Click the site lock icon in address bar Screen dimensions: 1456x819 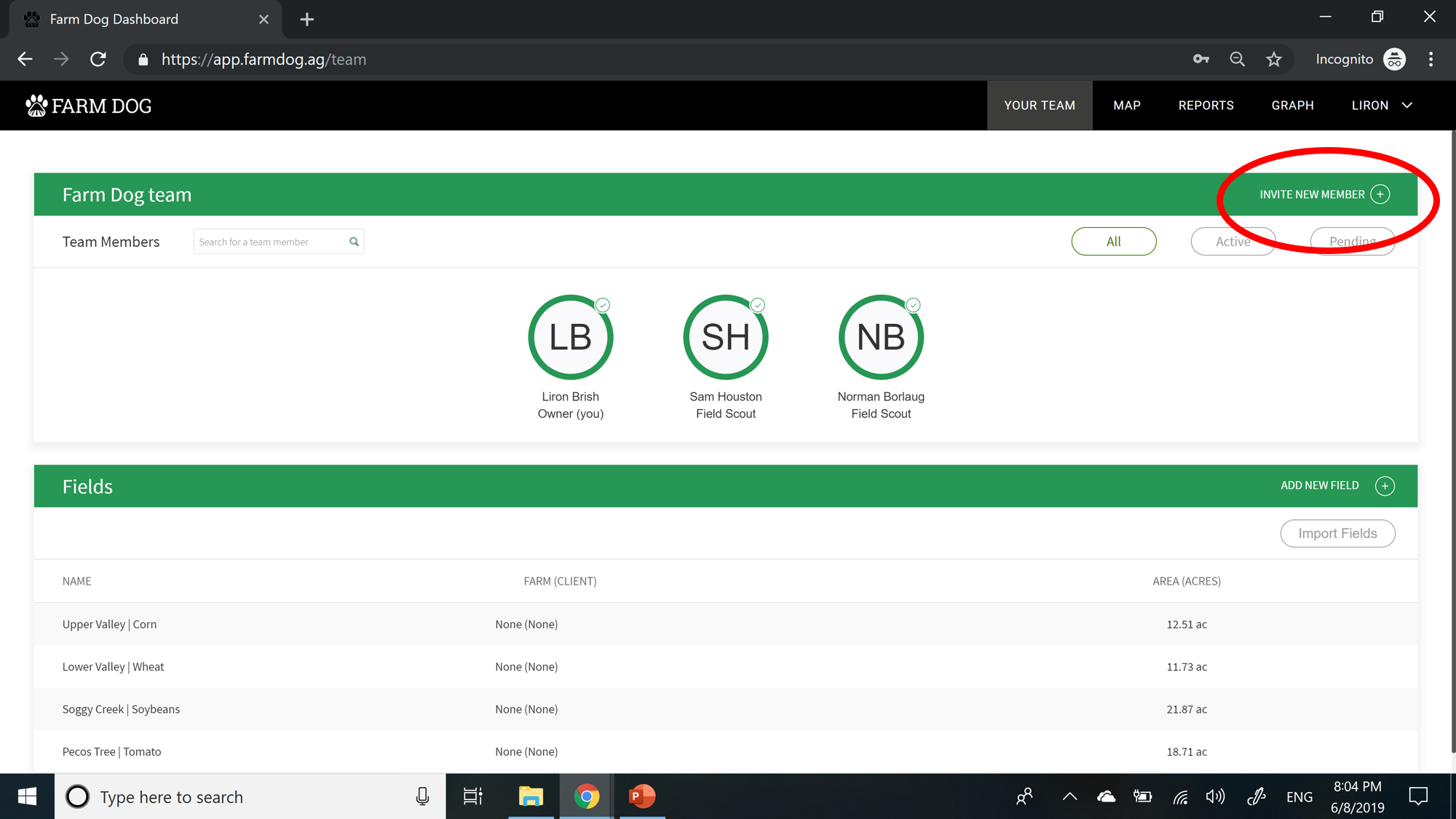pyautogui.click(x=143, y=60)
